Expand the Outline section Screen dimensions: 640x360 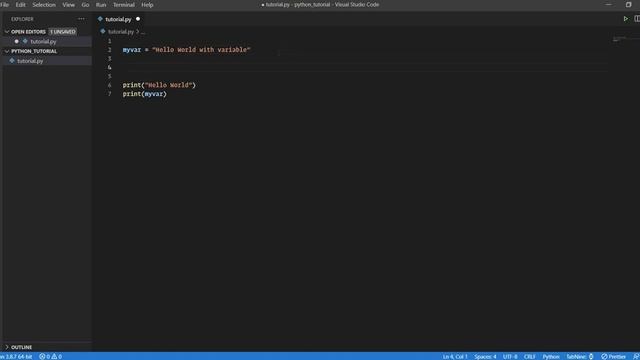click(7, 347)
